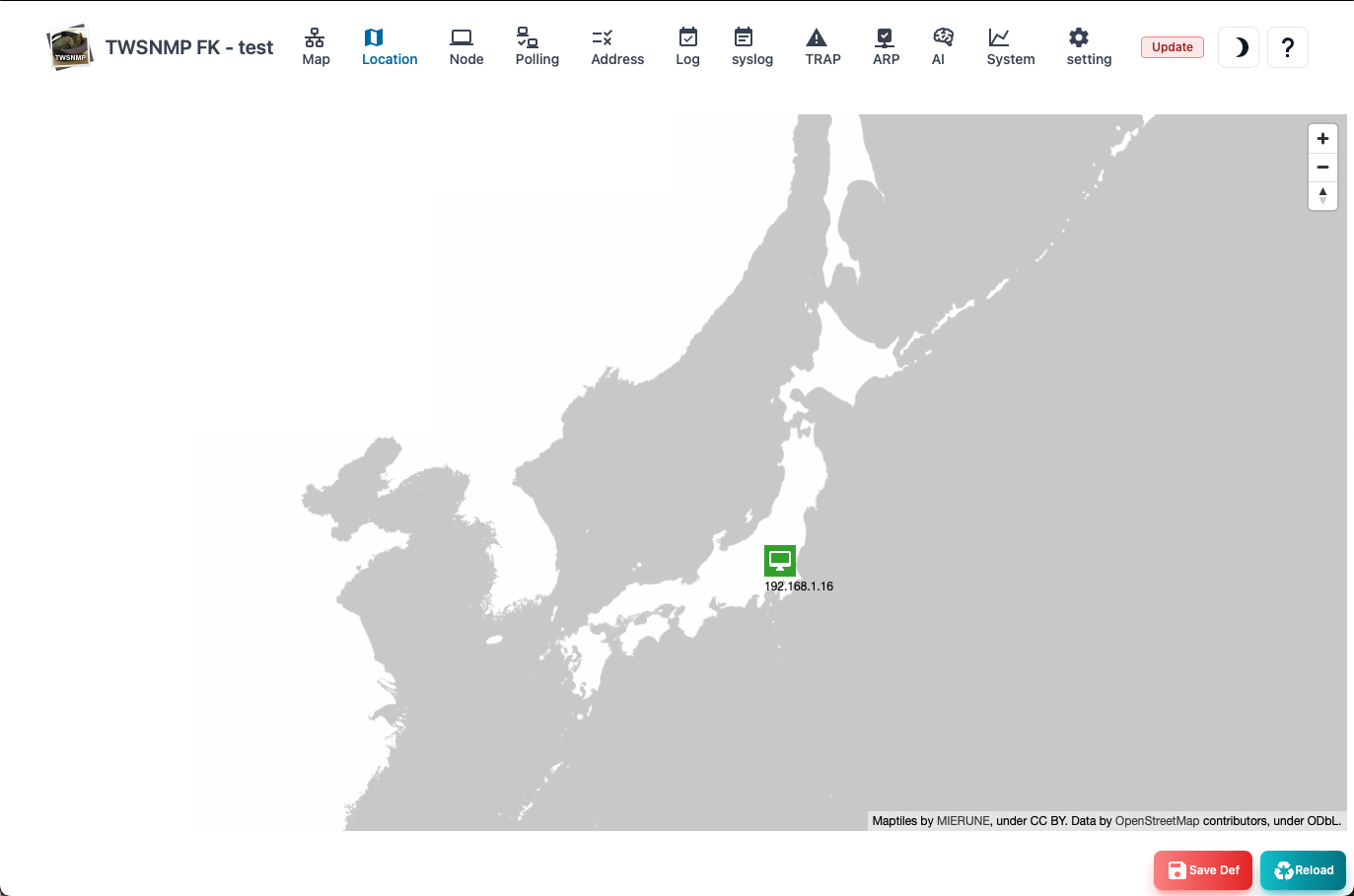Open help with question mark button
Image resolution: width=1354 pixels, height=896 pixels.
click(1288, 47)
